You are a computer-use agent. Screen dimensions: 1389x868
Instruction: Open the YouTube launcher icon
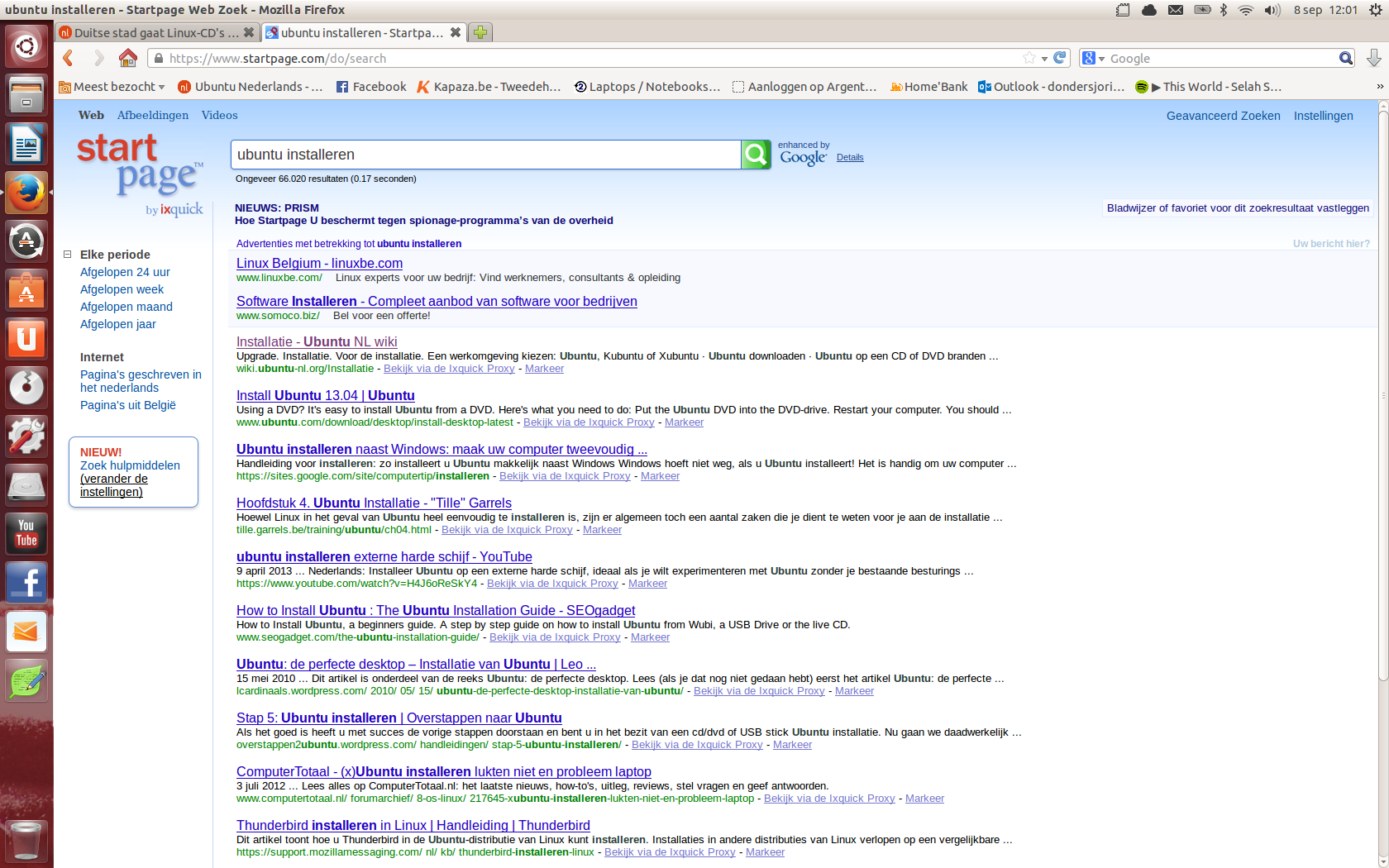click(26, 534)
